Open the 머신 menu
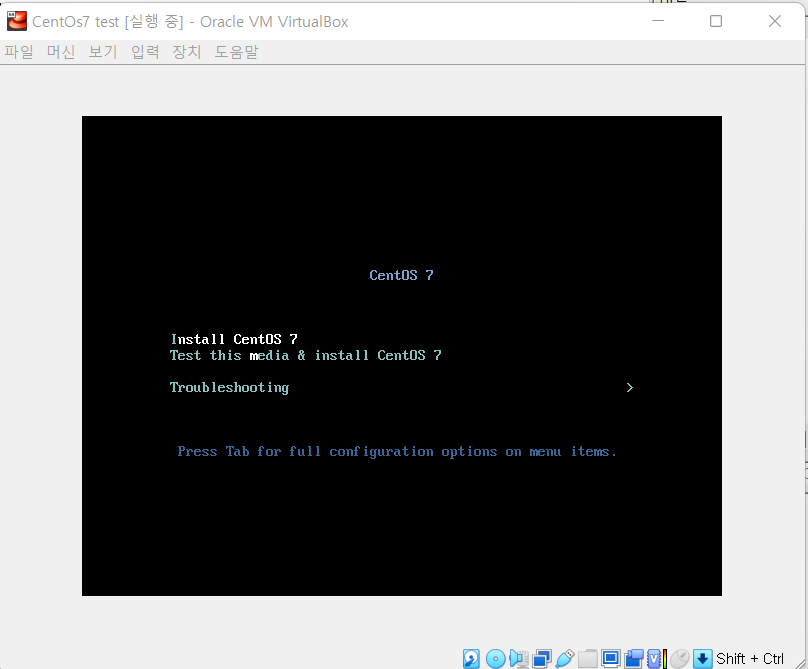Screen dimensions: 808x669 [x=61, y=52]
